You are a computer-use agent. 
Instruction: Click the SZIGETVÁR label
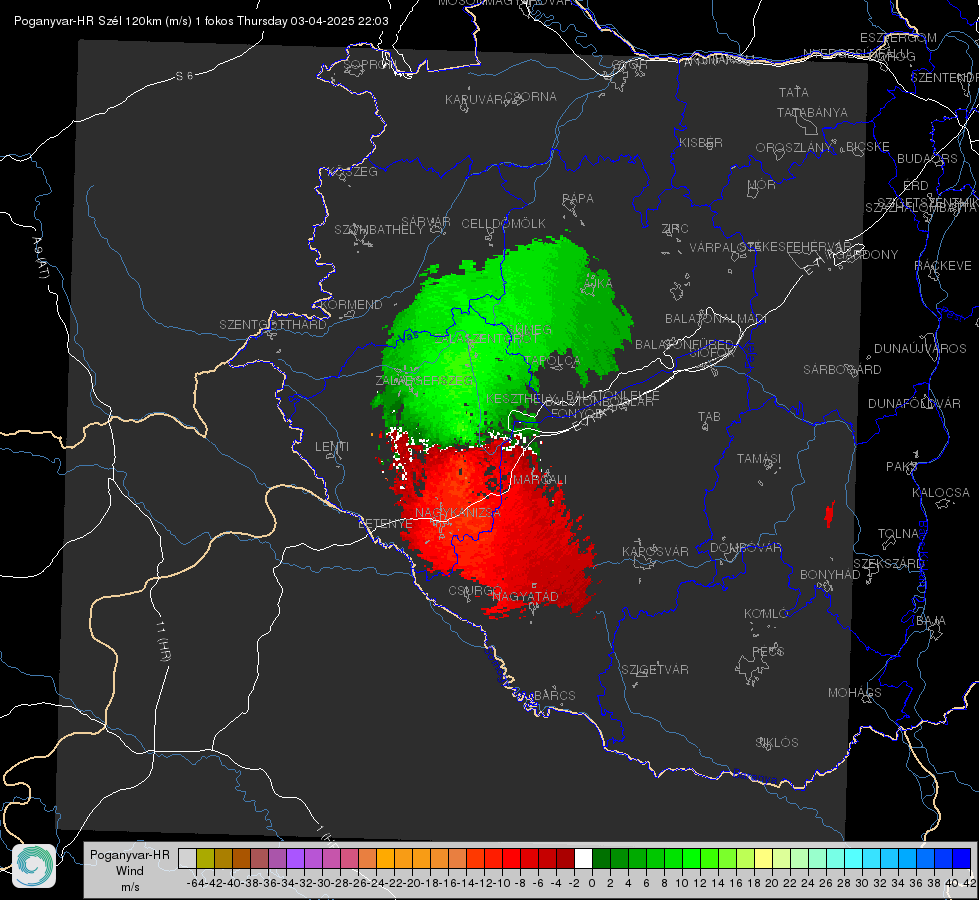(x=655, y=670)
